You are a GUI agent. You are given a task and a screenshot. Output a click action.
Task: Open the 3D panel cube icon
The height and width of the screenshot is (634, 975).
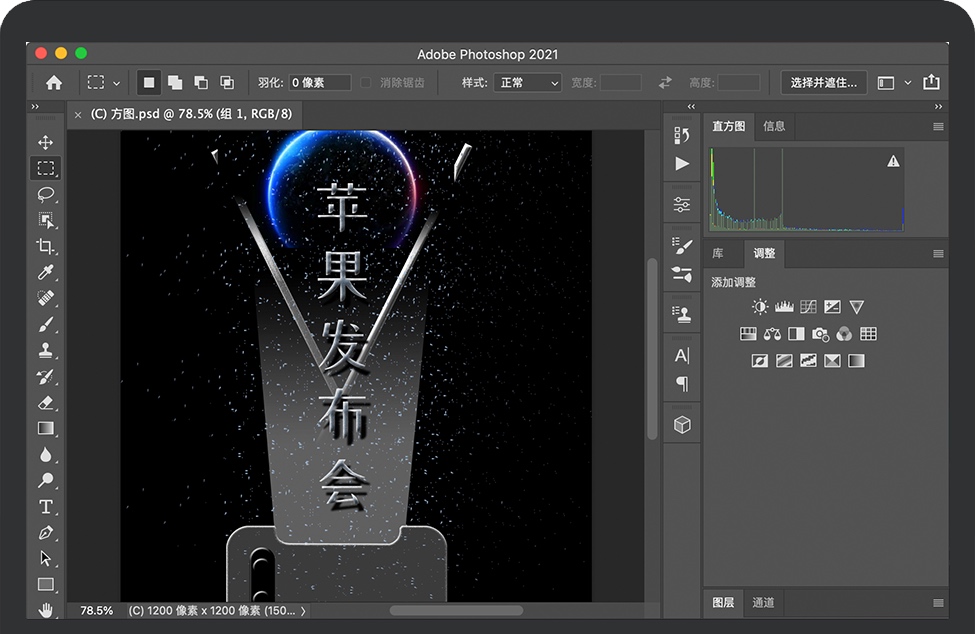682,425
